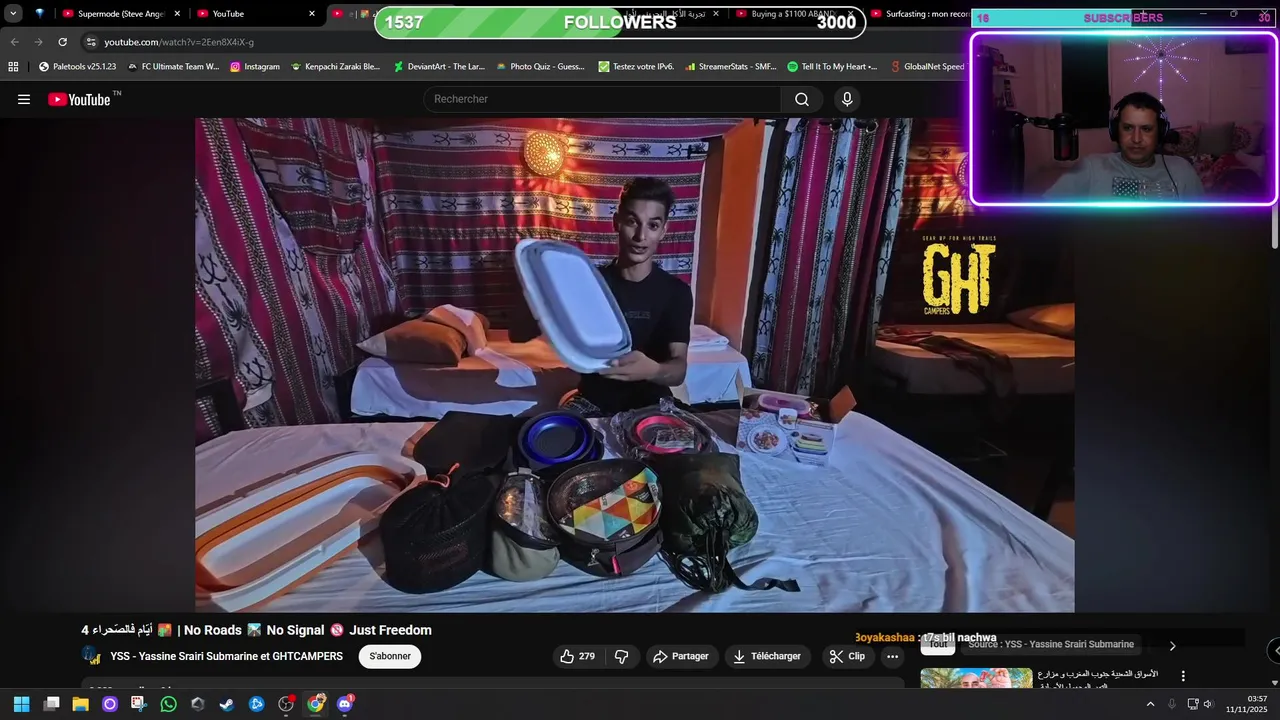Open the Instagram bookmark
1280x720 pixels.
tap(255, 67)
